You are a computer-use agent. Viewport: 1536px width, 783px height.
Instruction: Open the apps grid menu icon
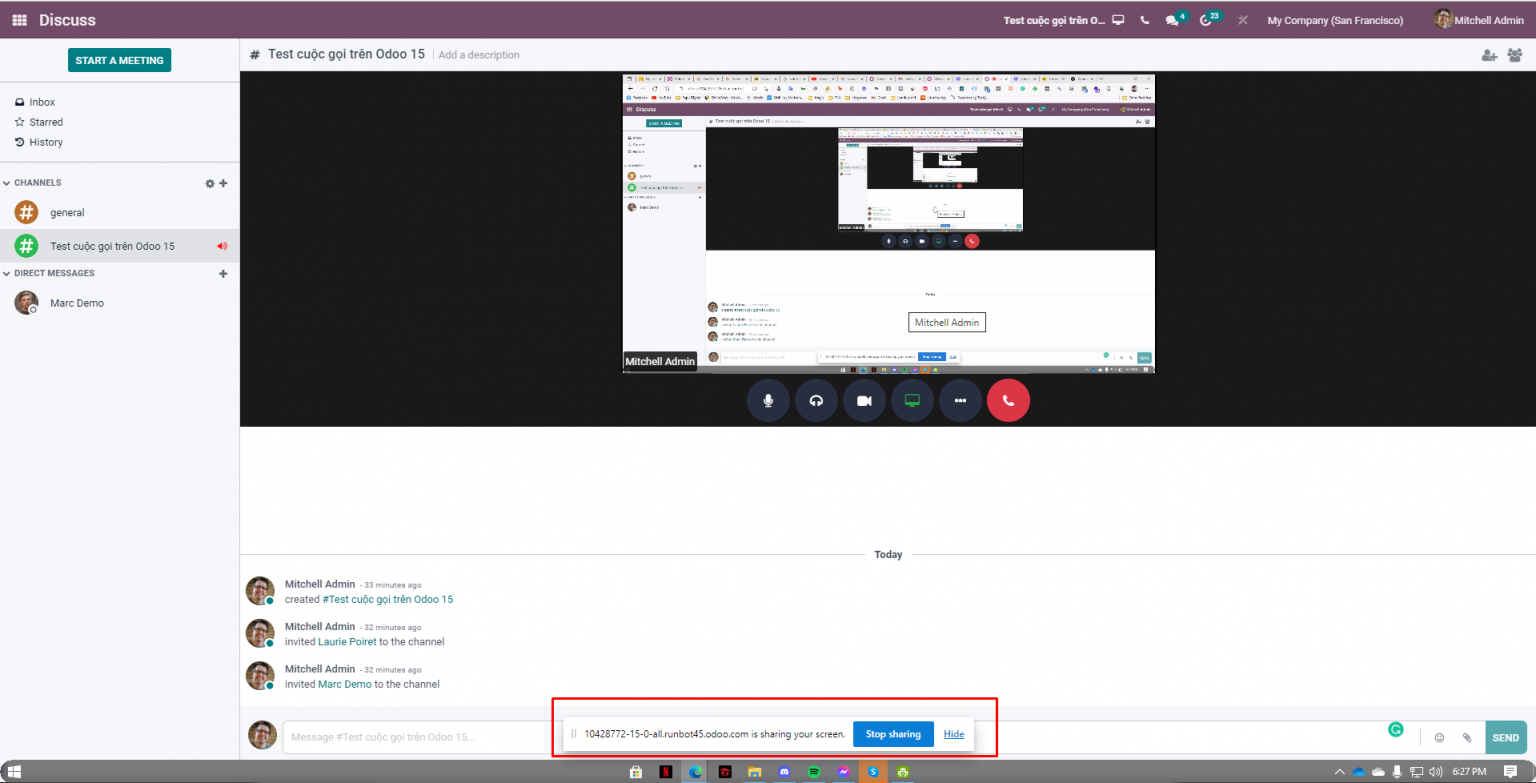[19, 20]
